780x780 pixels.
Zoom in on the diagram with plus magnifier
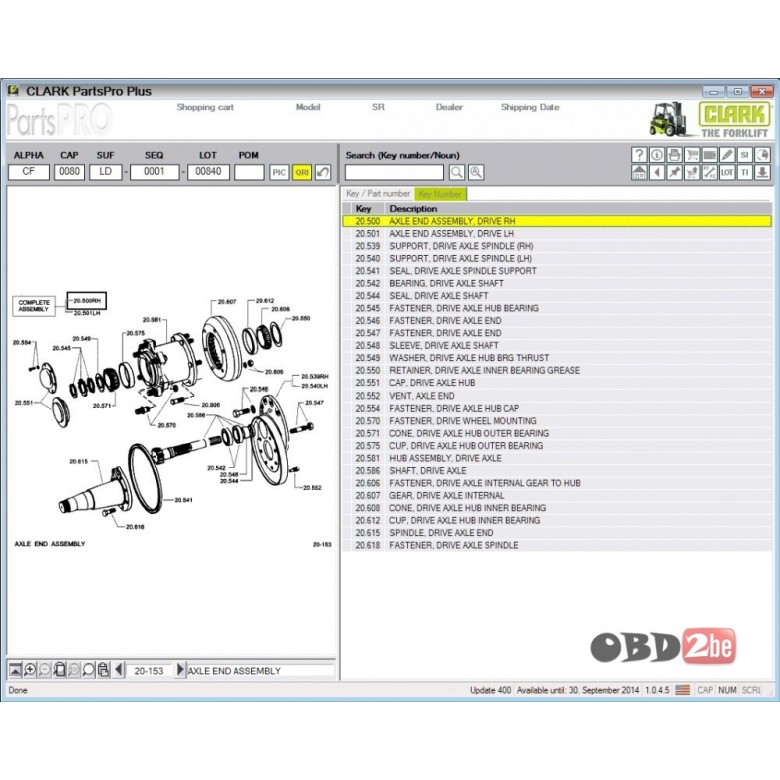[30, 670]
